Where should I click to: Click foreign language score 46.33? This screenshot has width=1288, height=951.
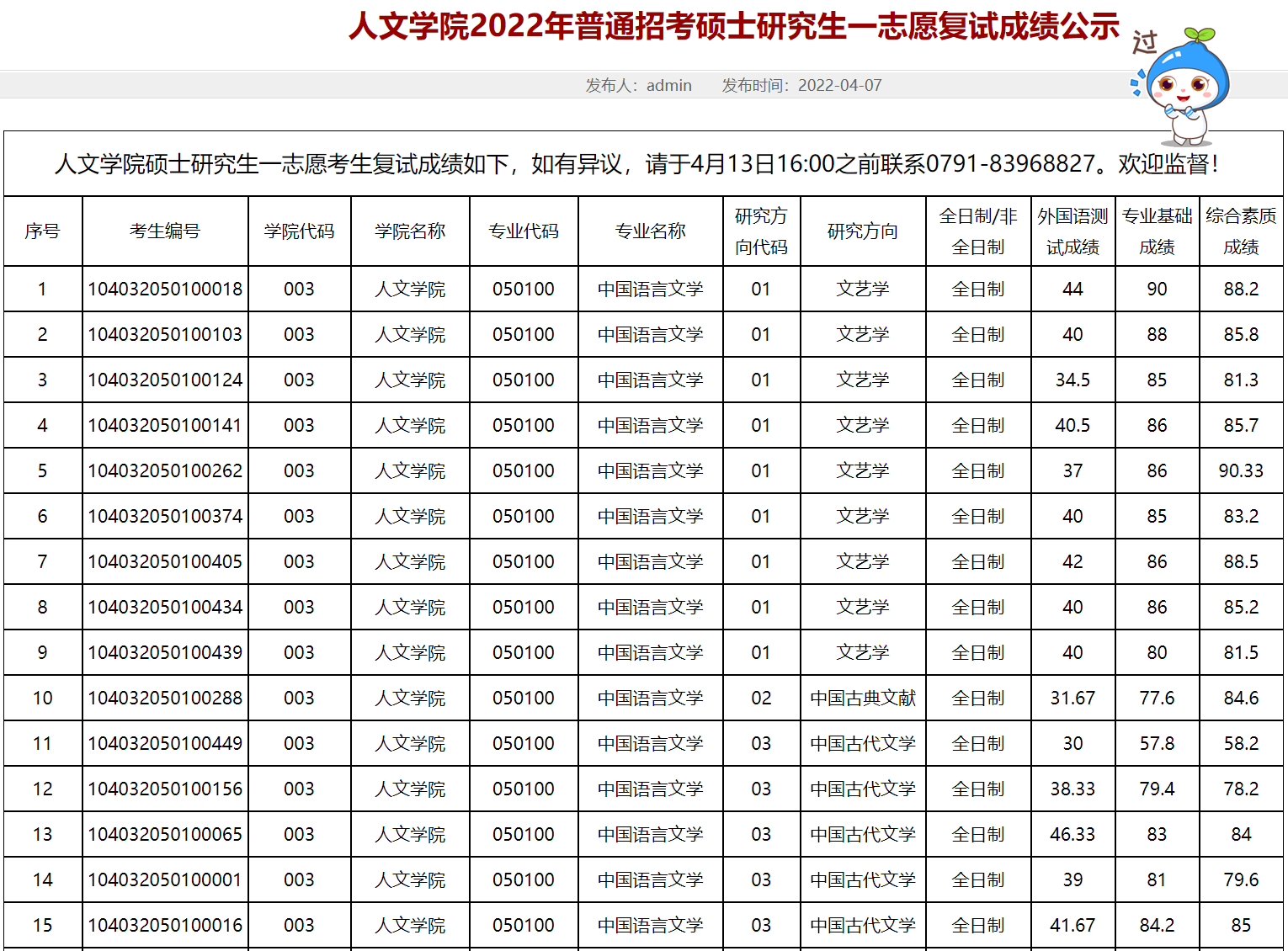(x=1073, y=835)
